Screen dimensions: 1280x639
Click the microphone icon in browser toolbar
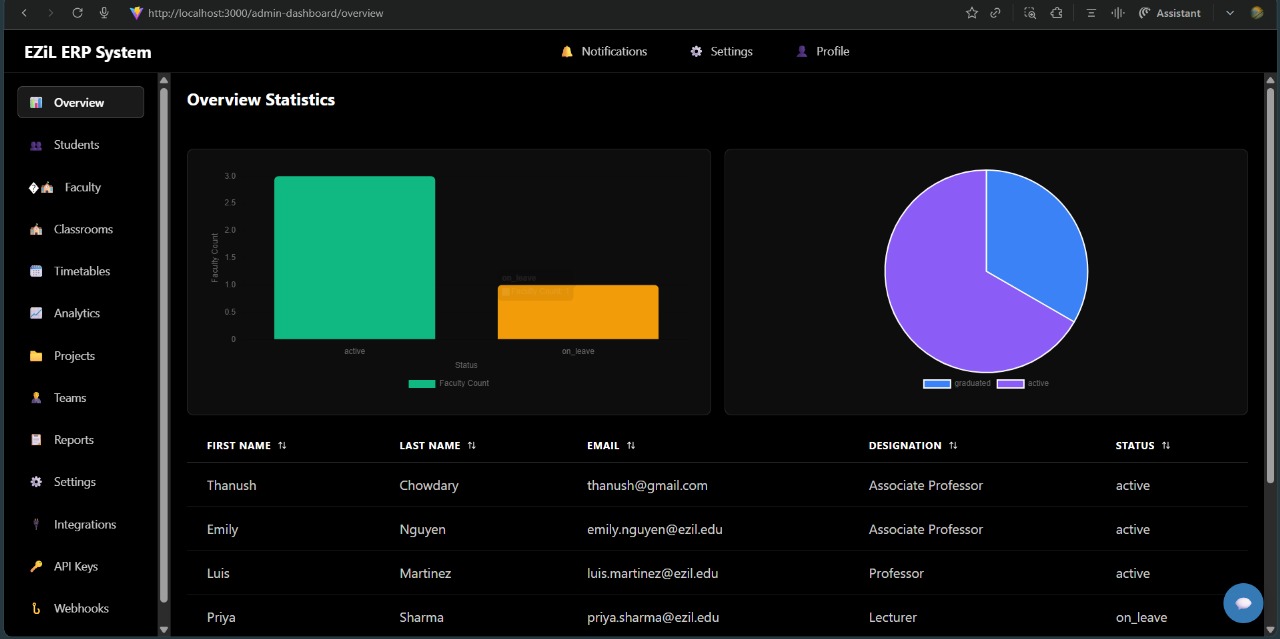point(104,13)
